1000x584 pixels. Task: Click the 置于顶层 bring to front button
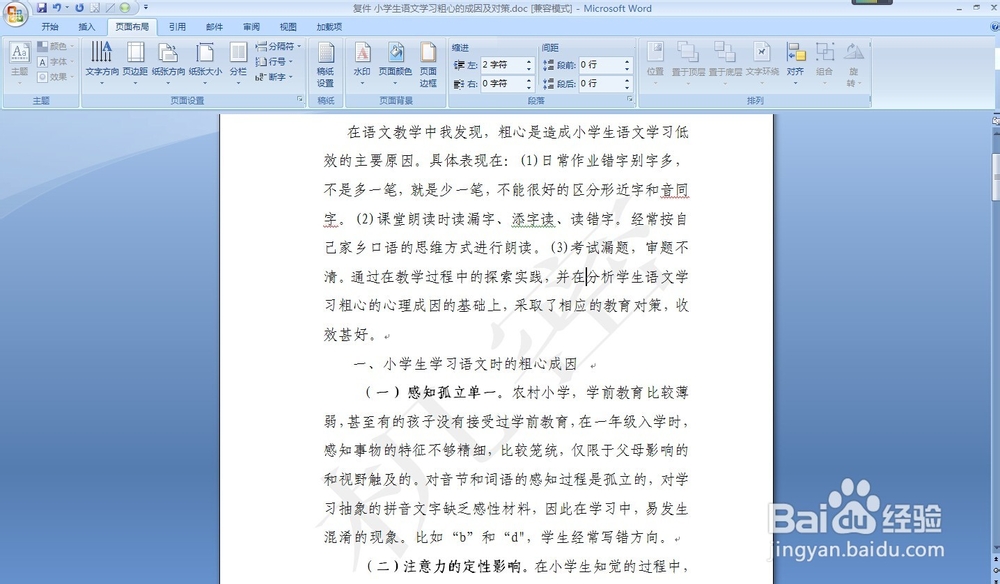point(688,62)
